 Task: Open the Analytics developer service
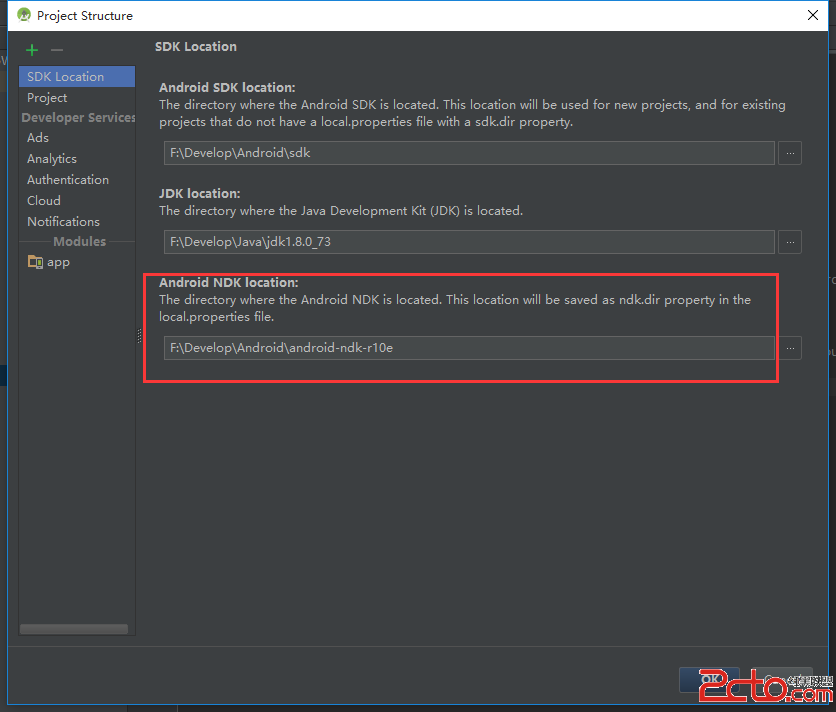pyautogui.click(x=52, y=158)
